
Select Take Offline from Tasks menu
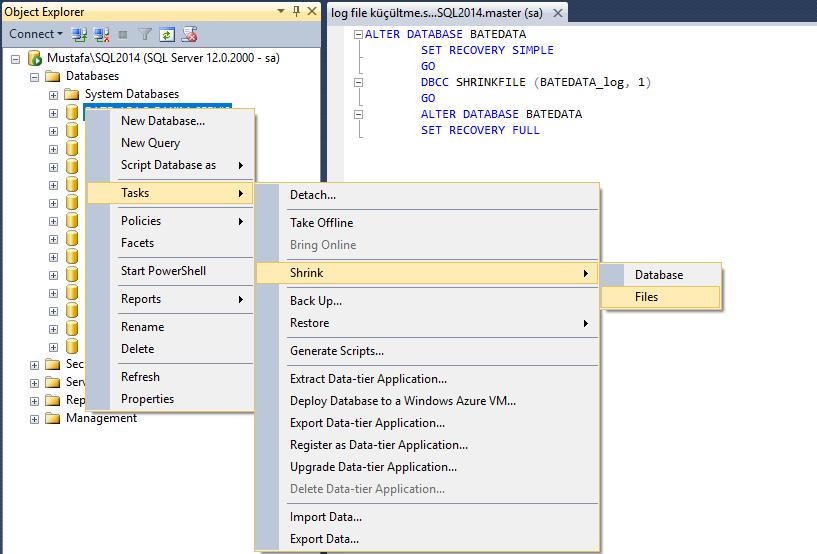[x=321, y=223]
